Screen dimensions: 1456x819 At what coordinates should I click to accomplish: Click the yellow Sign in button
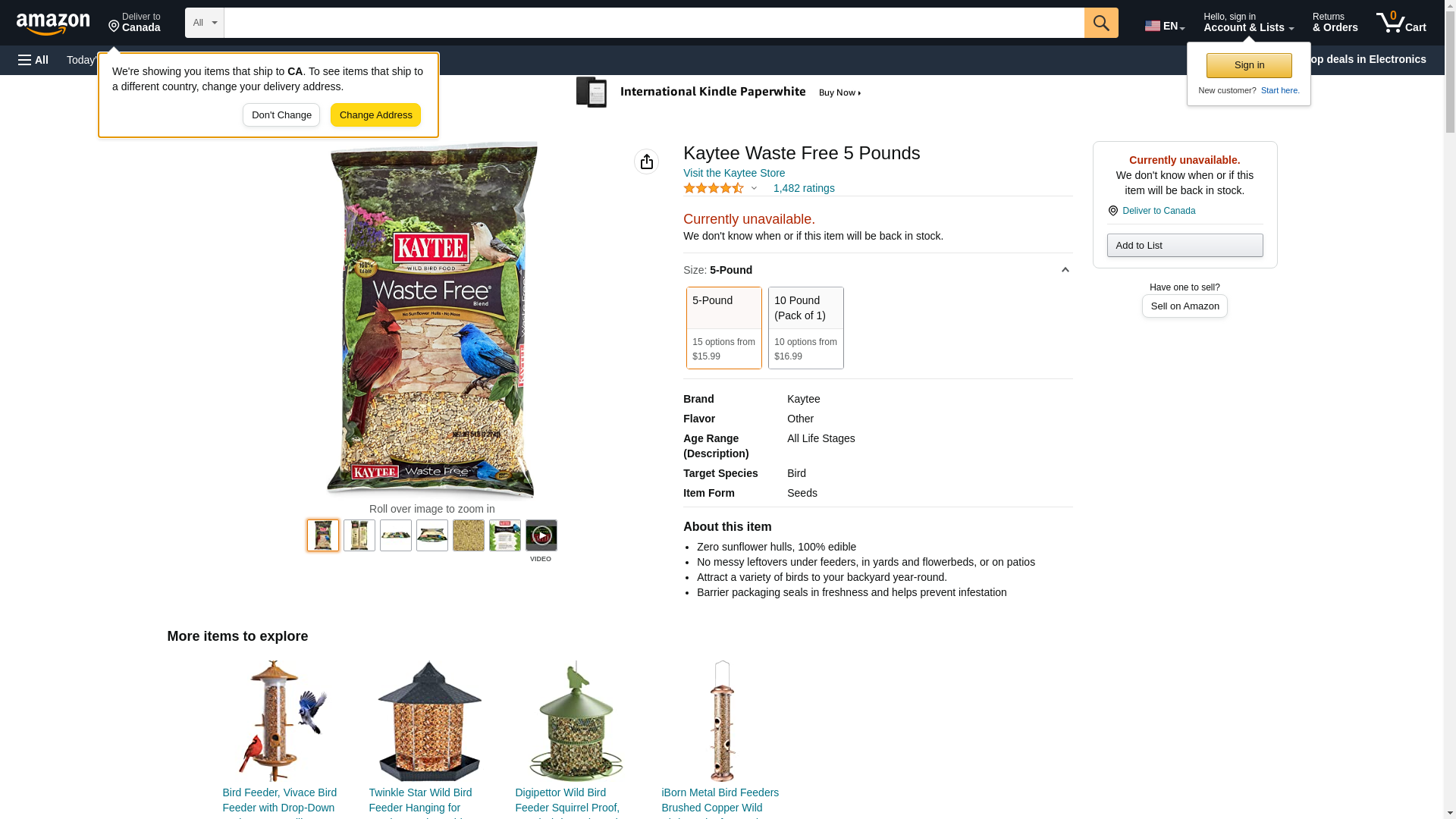[x=1249, y=65]
